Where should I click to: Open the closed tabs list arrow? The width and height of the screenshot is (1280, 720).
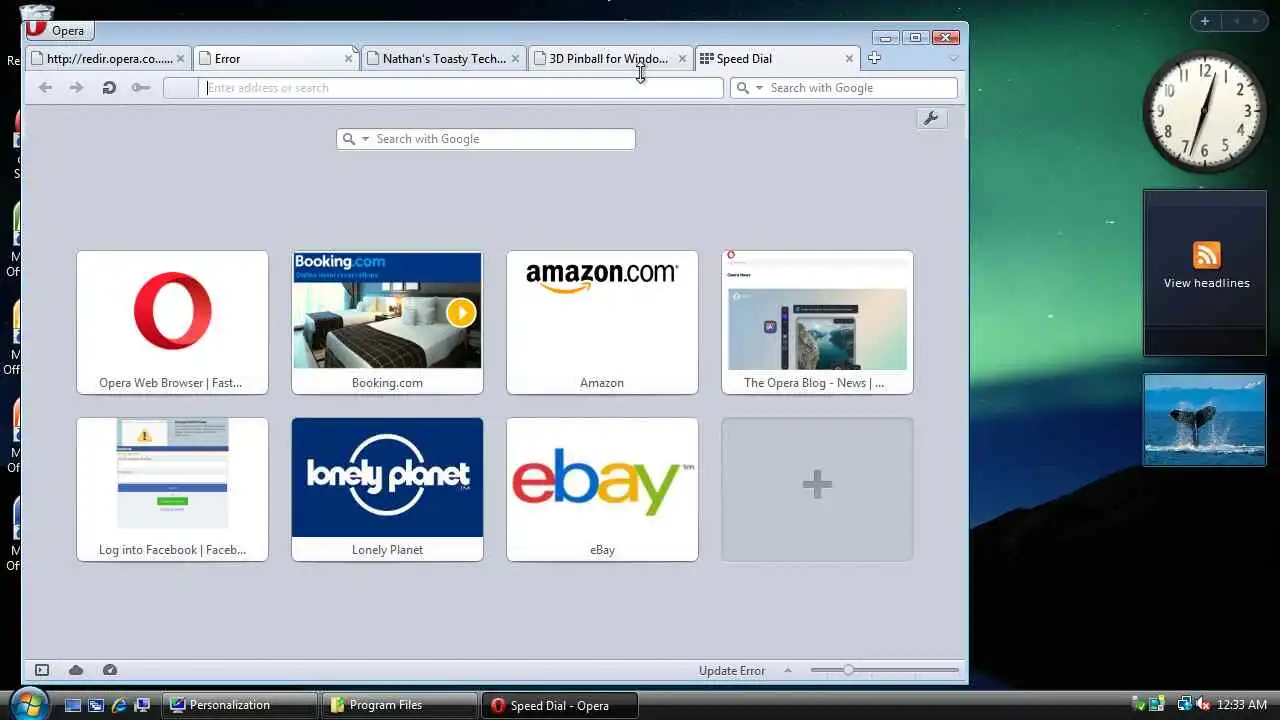953,59
